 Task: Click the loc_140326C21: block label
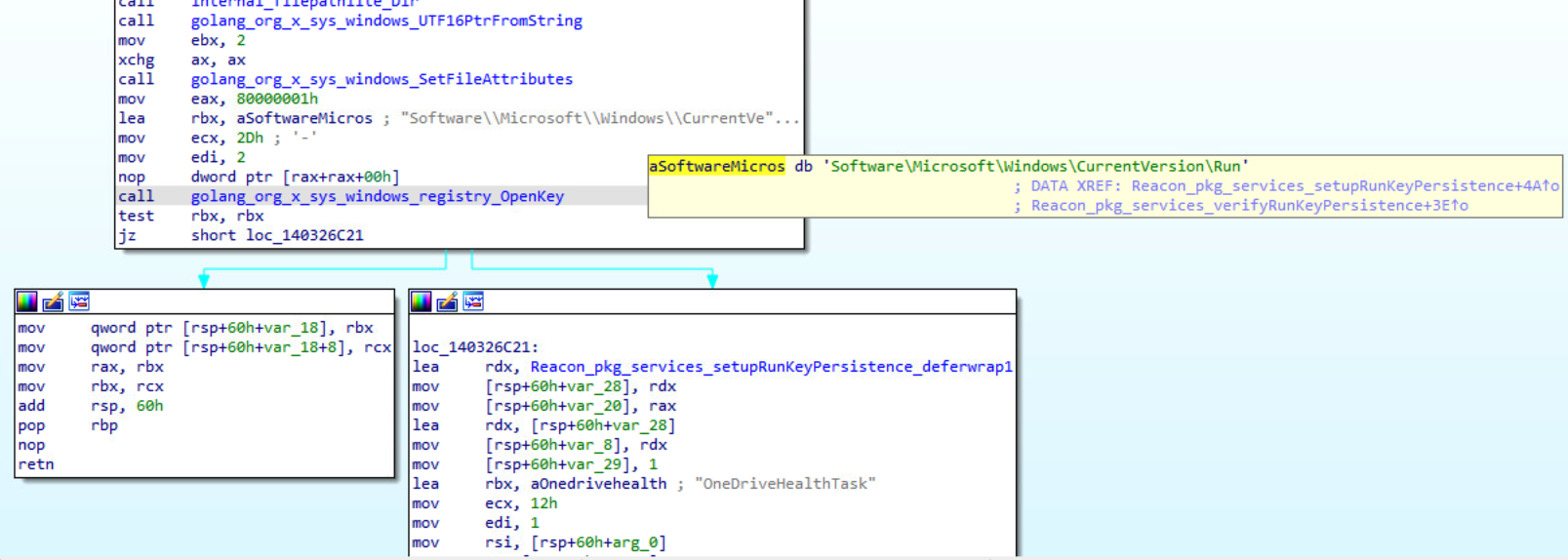(x=475, y=347)
